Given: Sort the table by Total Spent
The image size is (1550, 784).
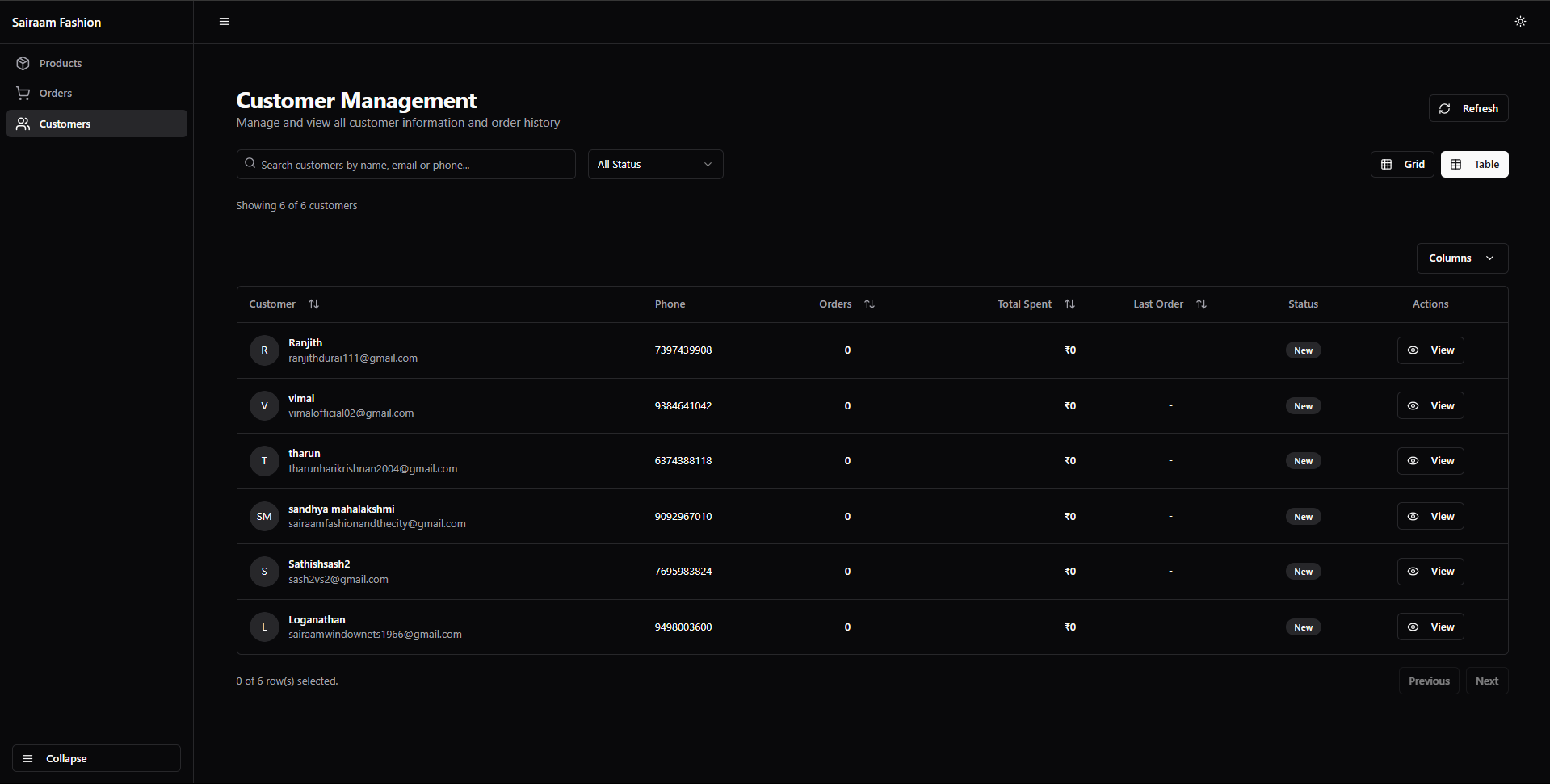Looking at the screenshot, I should (x=1069, y=304).
